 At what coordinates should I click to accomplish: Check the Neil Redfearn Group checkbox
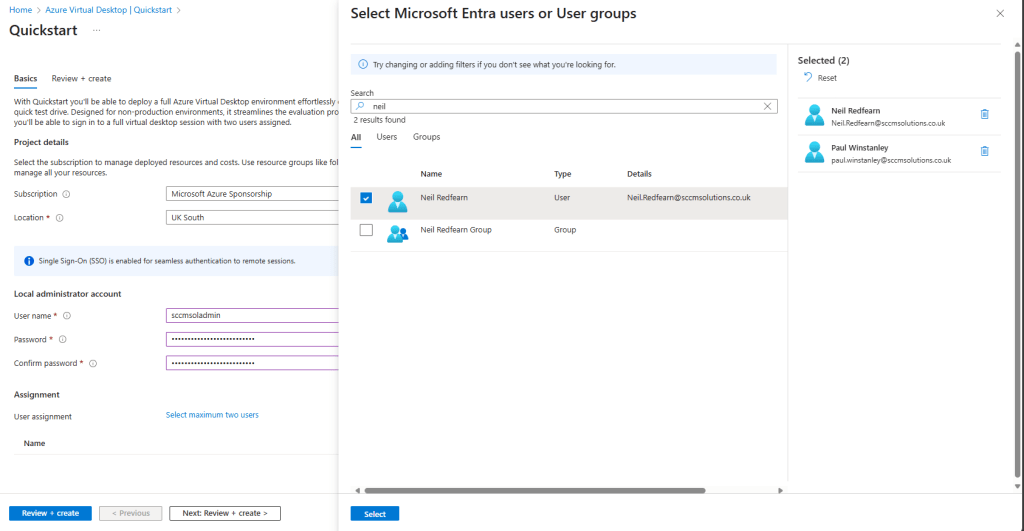[366, 231]
